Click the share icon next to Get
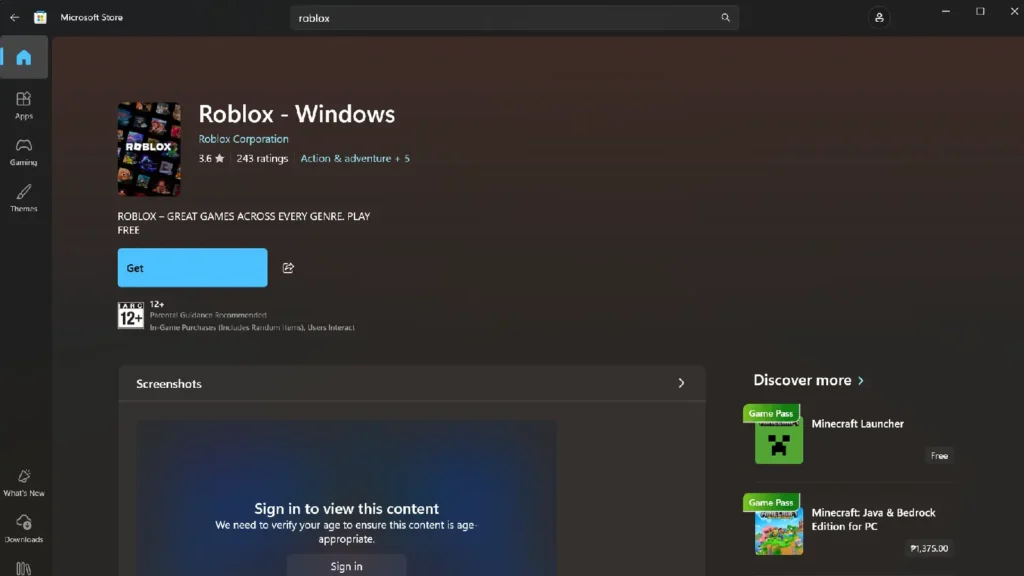Screen dimensions: 1024x576 (x=288, y=268)
